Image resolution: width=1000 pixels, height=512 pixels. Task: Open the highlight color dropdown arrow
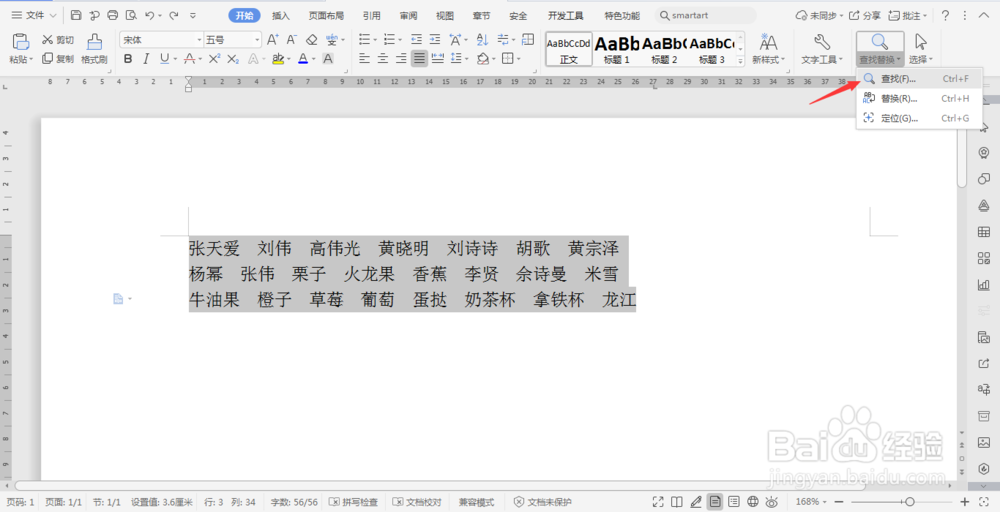(x=289, y=59)
